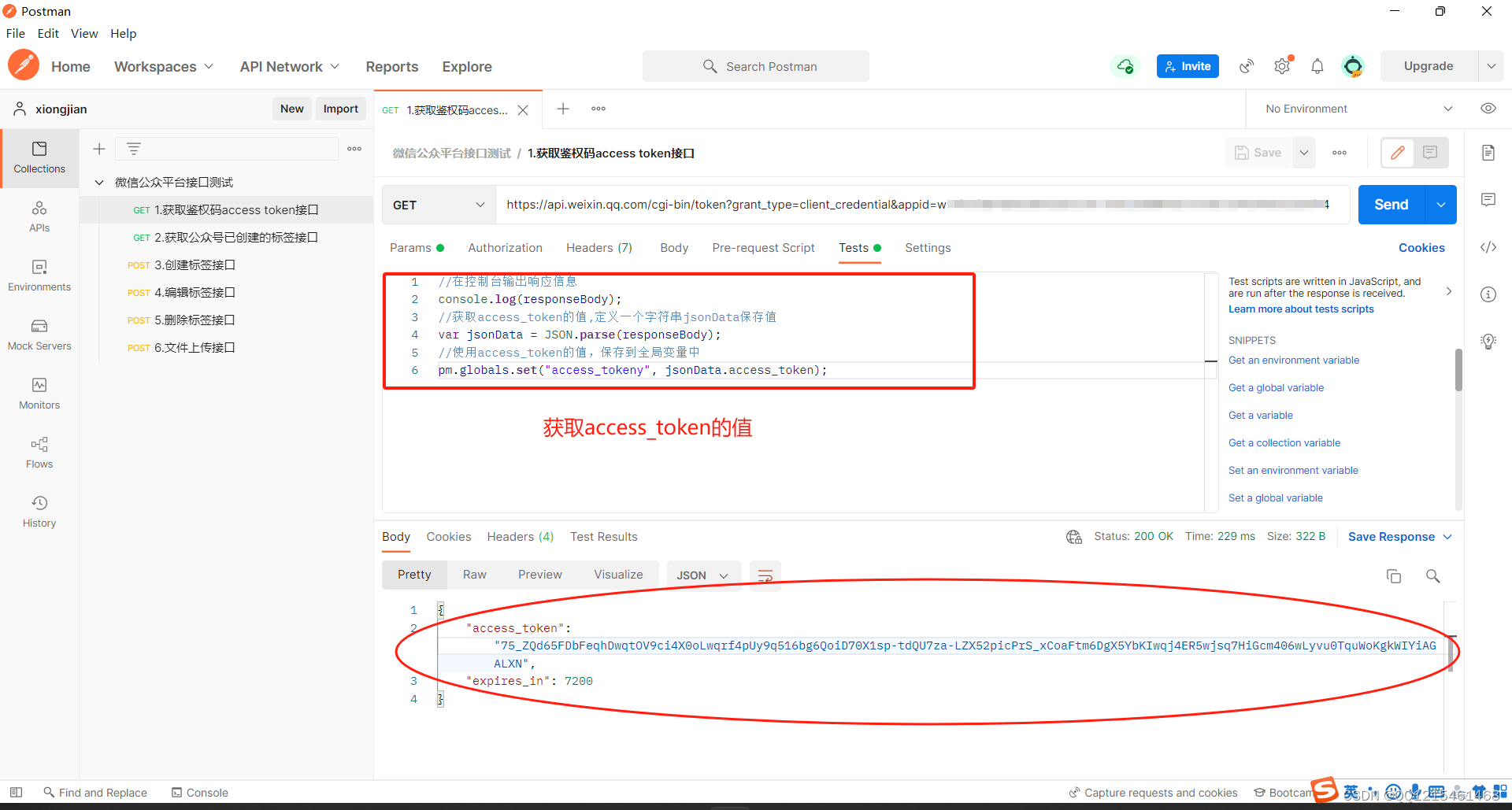Viewport: 1512px width, 810px height.
Task: Click the Postman logo icon
Action: (24, 65)
